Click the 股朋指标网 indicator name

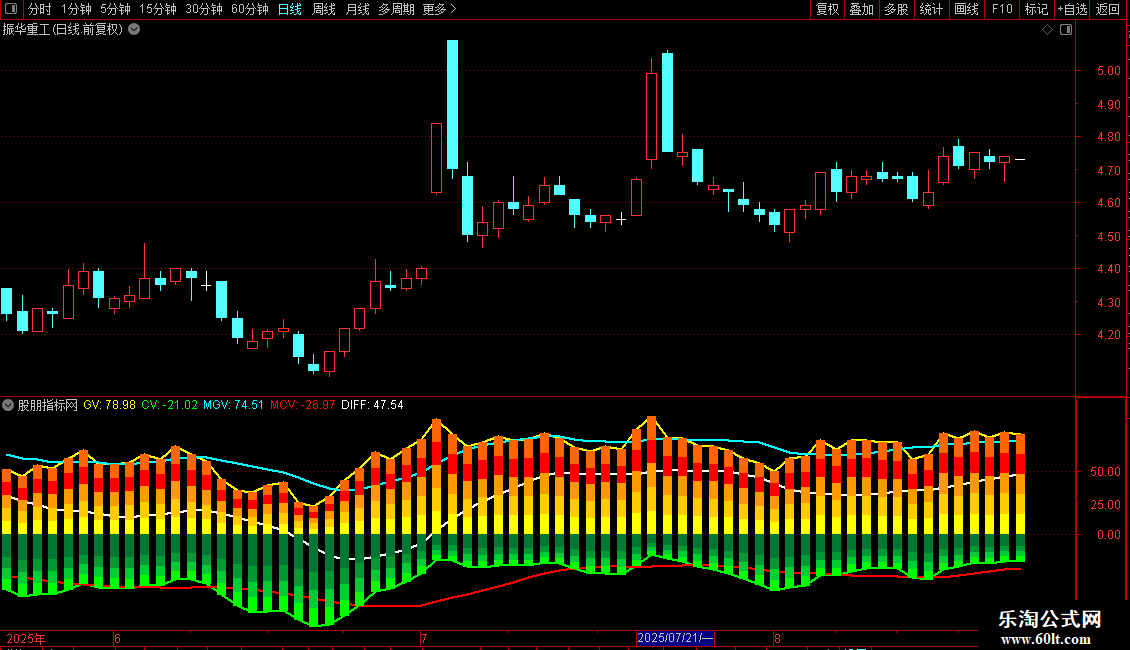tap(48, 405)
